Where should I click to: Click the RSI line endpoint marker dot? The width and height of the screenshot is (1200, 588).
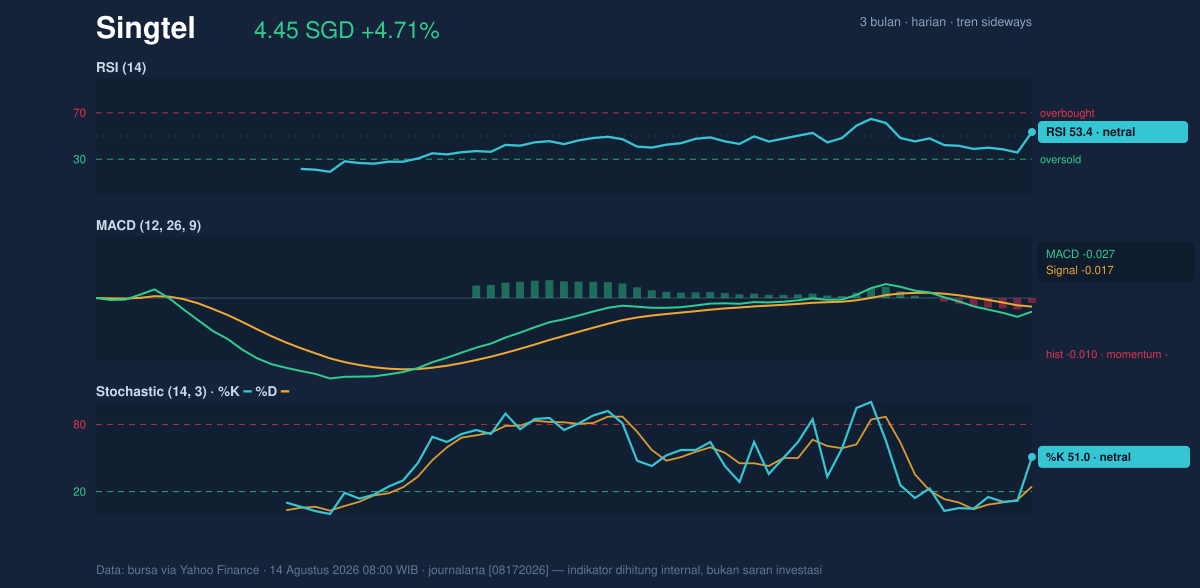tap(1032, 132)
